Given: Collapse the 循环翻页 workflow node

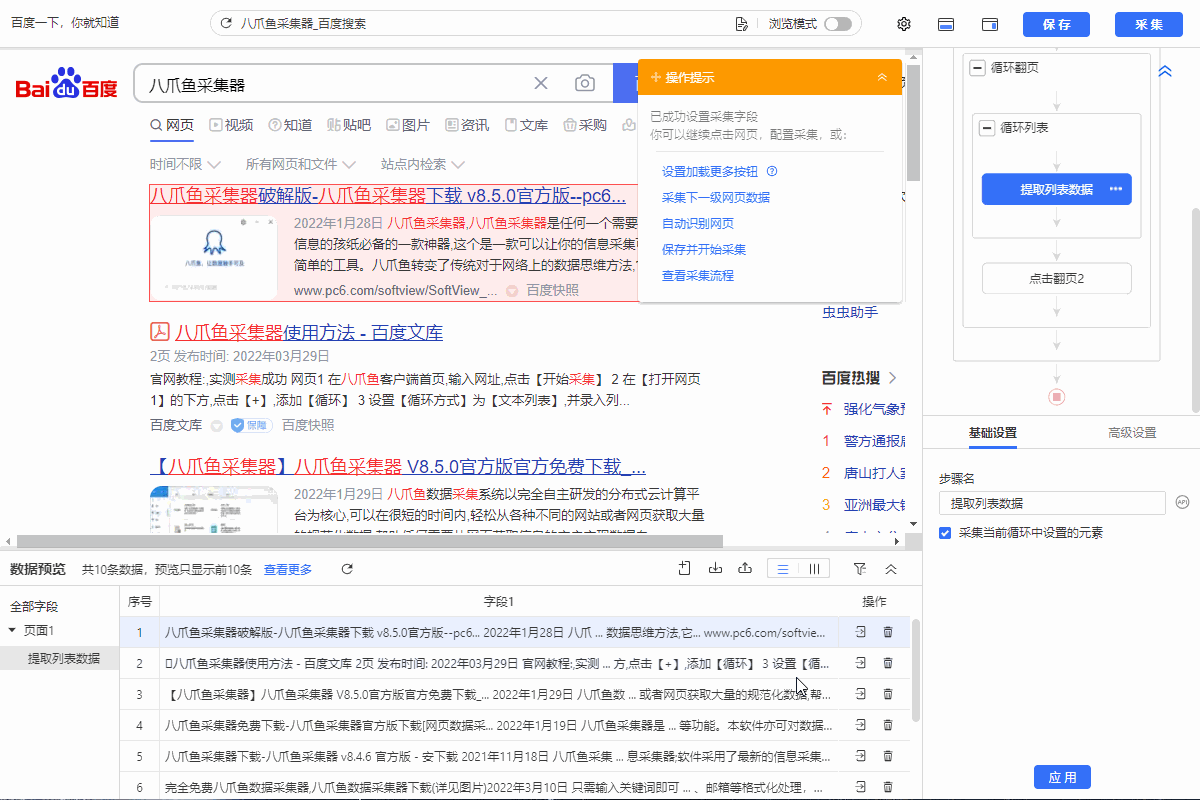Looking at the screenshot, I should (x=978, y=67).
